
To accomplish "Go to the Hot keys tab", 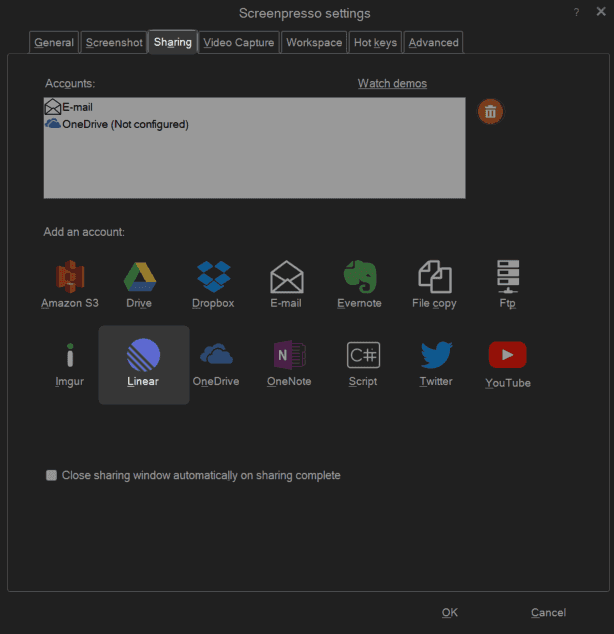I will [x=375, y=42].
